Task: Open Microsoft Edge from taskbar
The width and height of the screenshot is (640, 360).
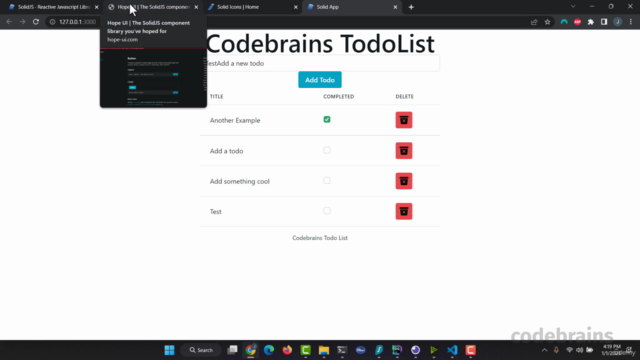Action: pos(269,350)
